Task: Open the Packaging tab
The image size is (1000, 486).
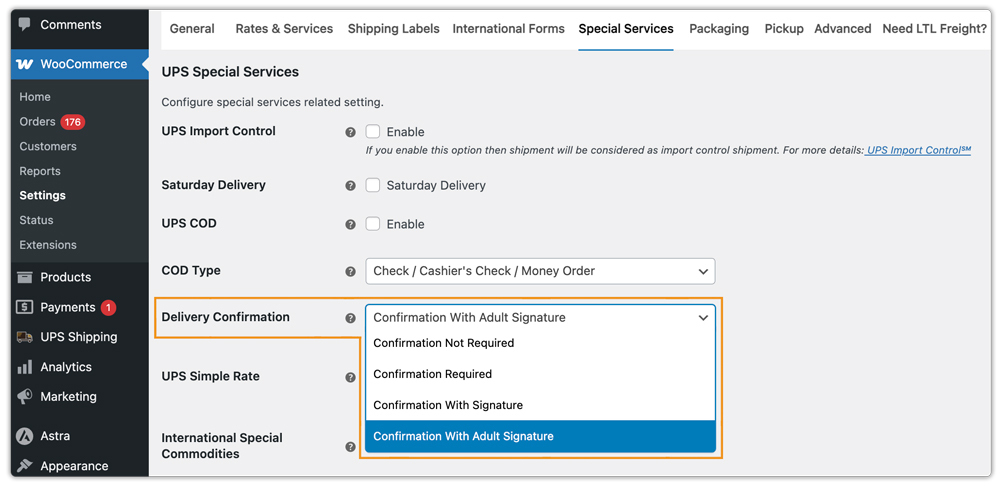Action: (719, 29)
